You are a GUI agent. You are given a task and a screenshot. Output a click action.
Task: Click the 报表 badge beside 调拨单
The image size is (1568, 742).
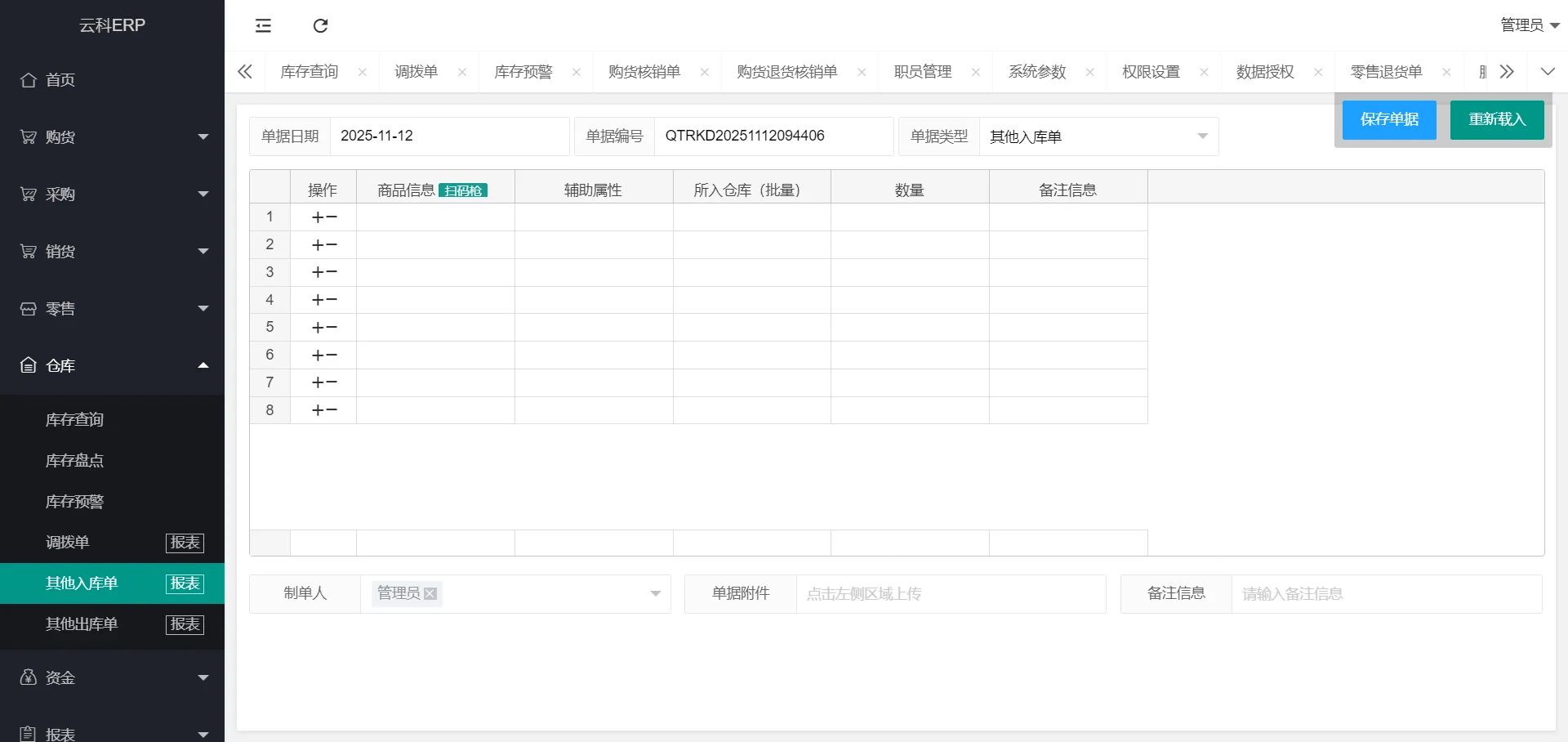pos(185,543)
